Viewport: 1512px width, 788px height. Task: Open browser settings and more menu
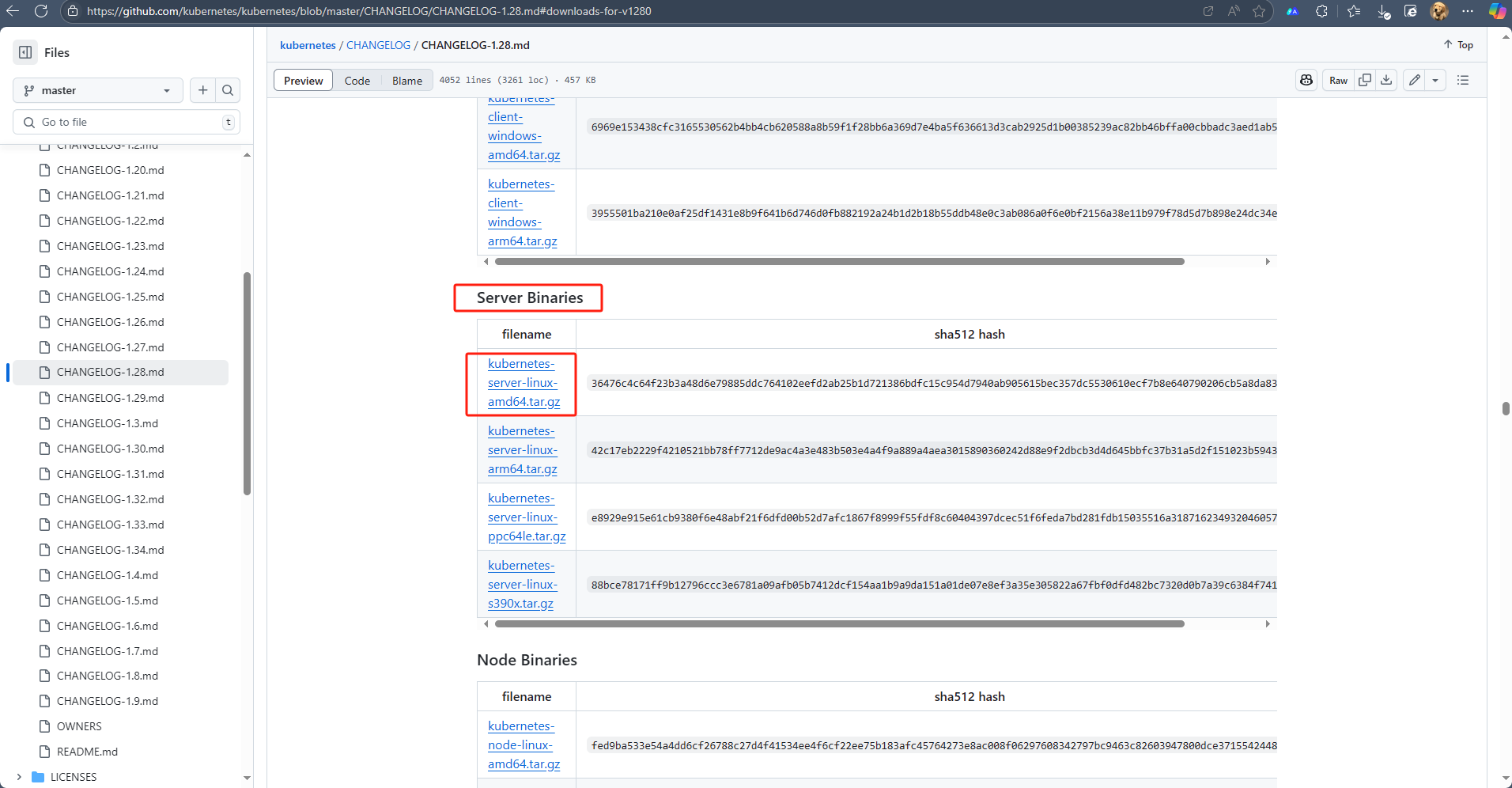pyautogui.click(x=1468, y=11)
